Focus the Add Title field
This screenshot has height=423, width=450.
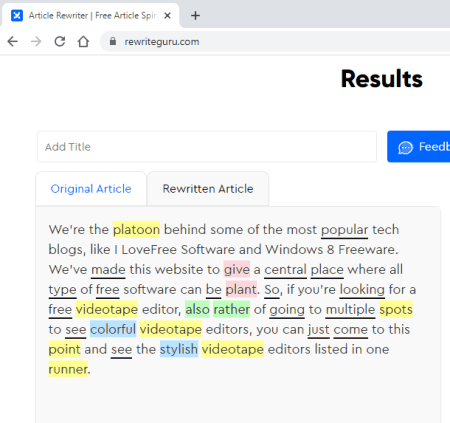coord(207,147)
